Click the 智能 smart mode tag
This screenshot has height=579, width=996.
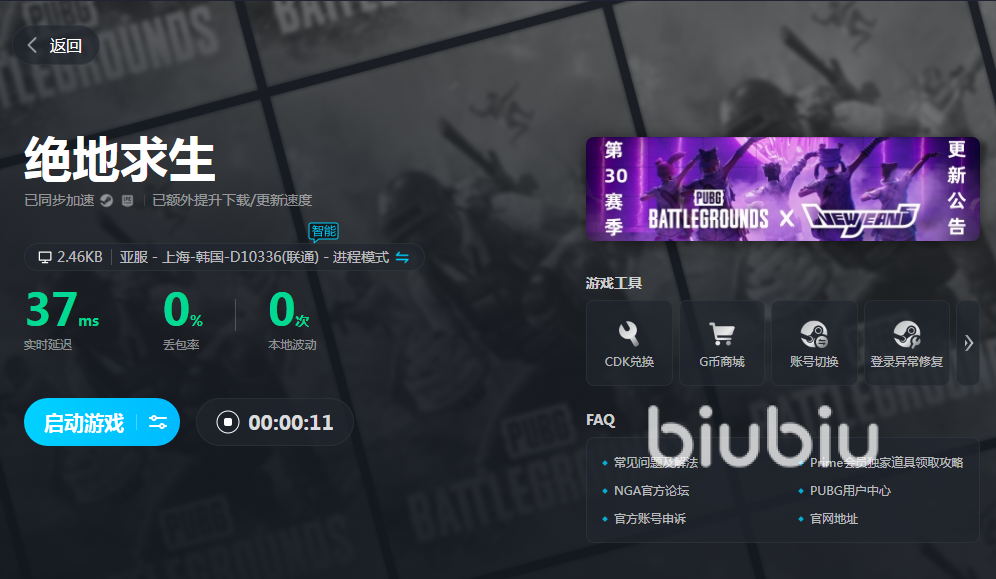click(x=323, y=231)
